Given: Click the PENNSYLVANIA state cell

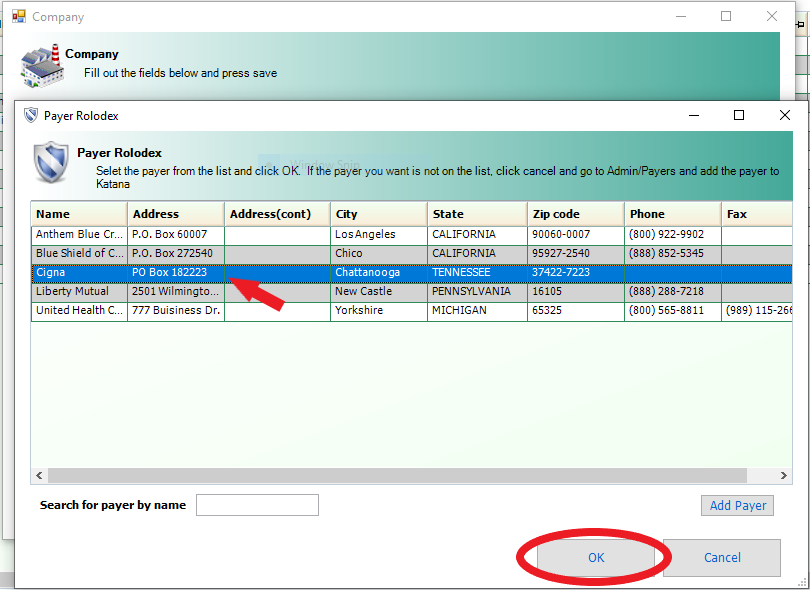Looking at the screenshot, I should point(477,291).
